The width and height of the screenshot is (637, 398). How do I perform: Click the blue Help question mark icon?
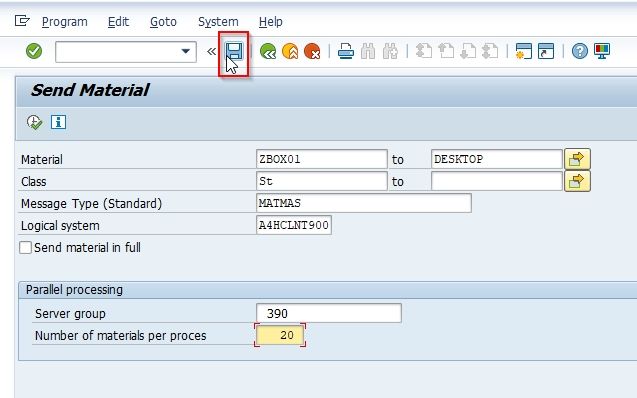point(580,52)
